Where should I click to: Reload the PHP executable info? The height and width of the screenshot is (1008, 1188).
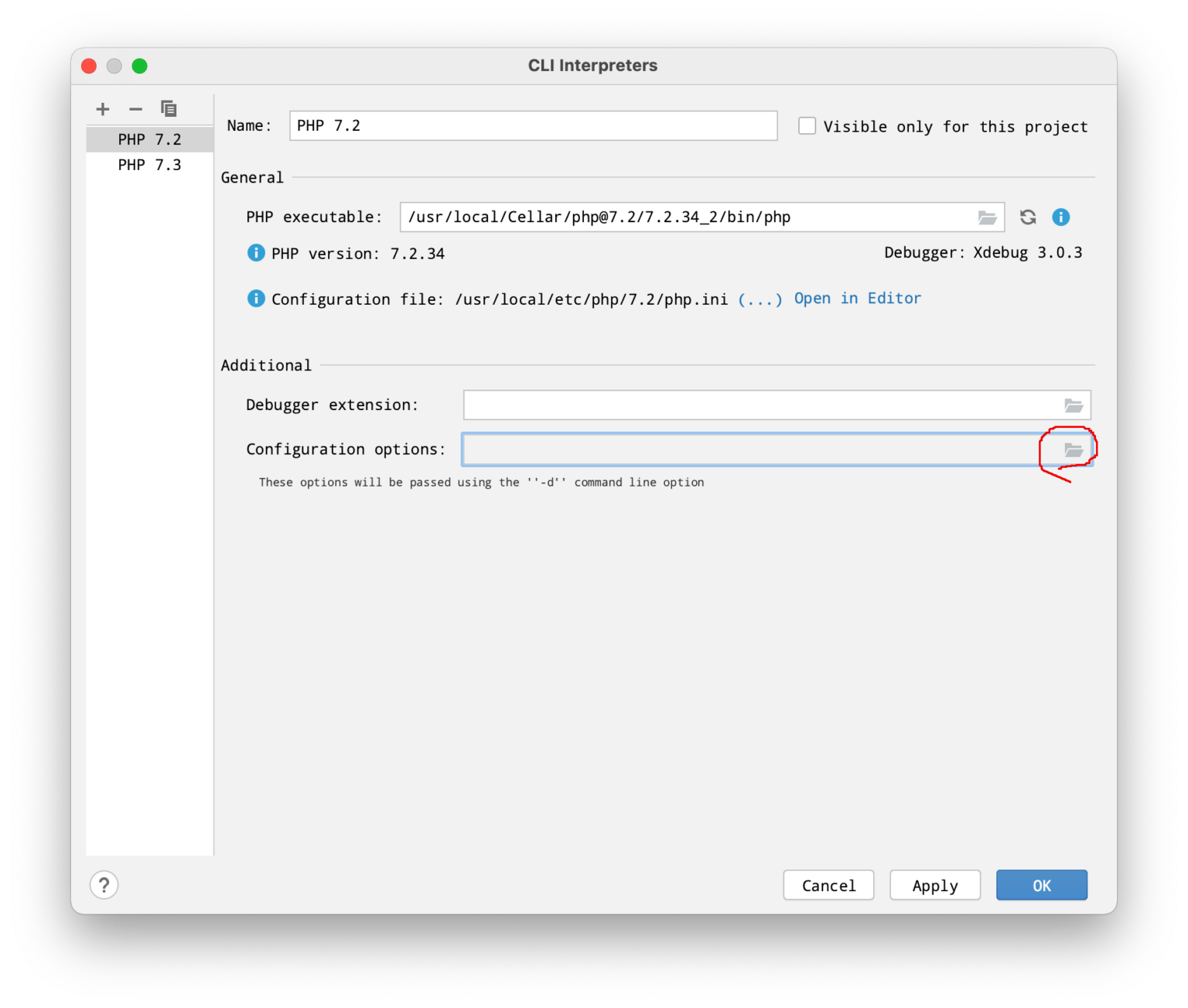[x=1028, y=217]
